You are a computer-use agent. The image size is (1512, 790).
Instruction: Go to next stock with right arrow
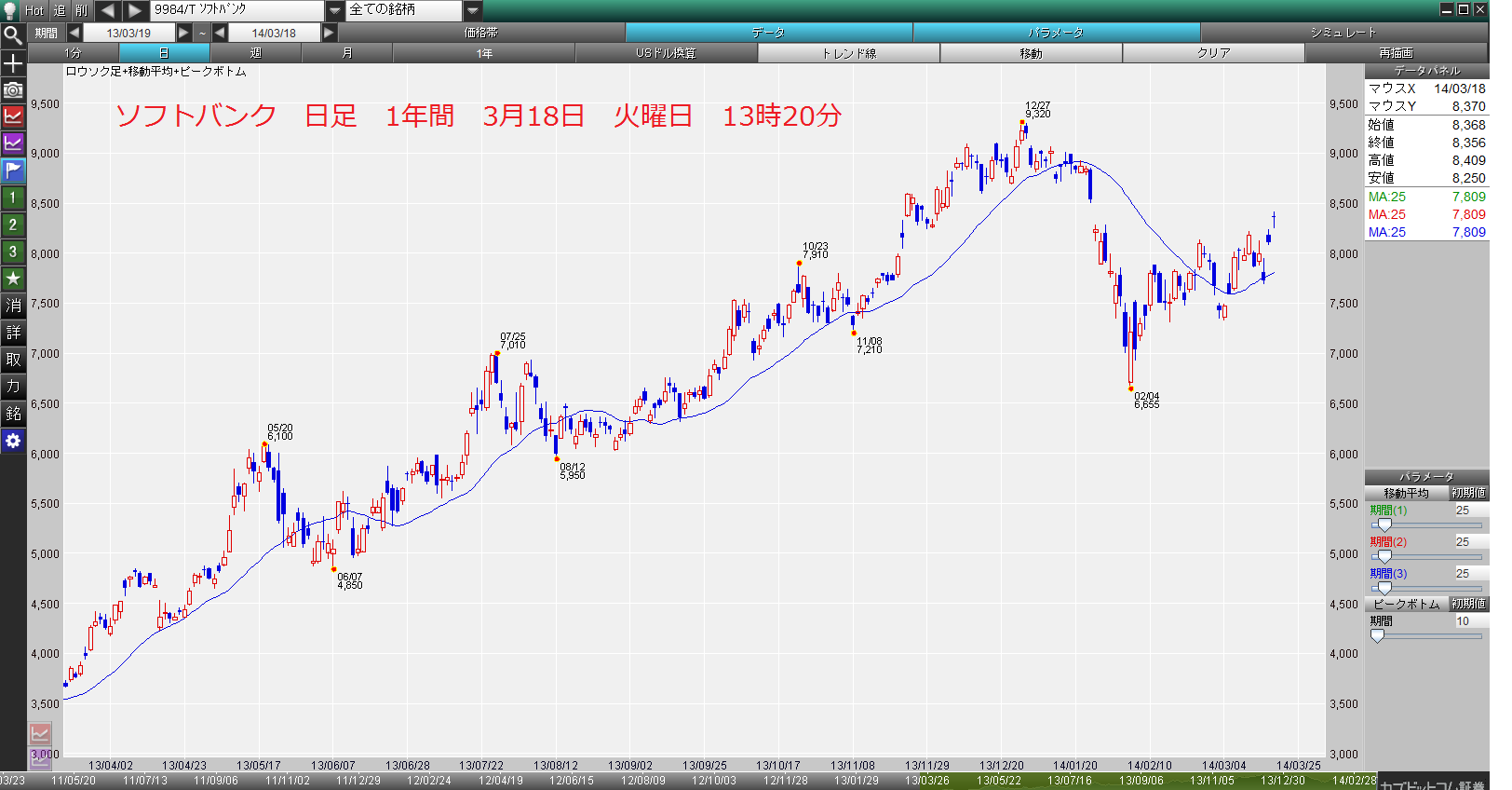(135, 10)
